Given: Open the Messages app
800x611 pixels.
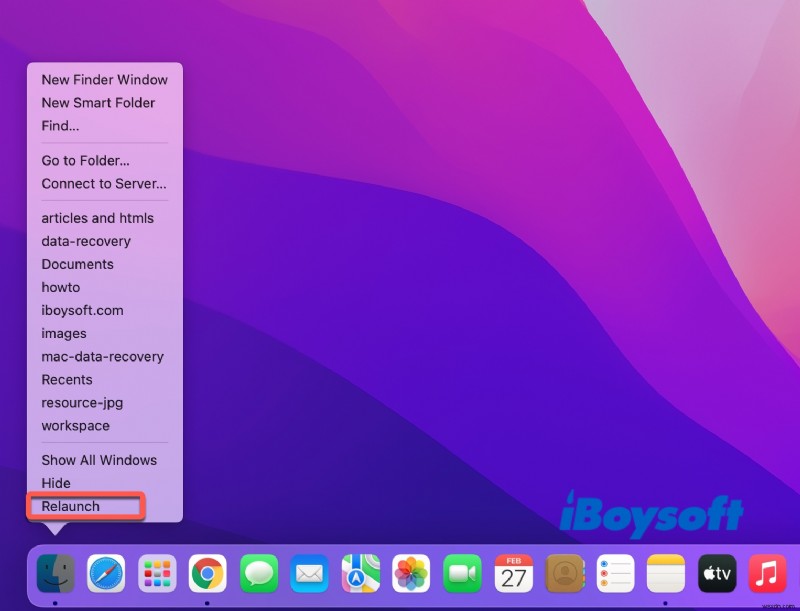Looking at the screenshot, I should point(260,573).
